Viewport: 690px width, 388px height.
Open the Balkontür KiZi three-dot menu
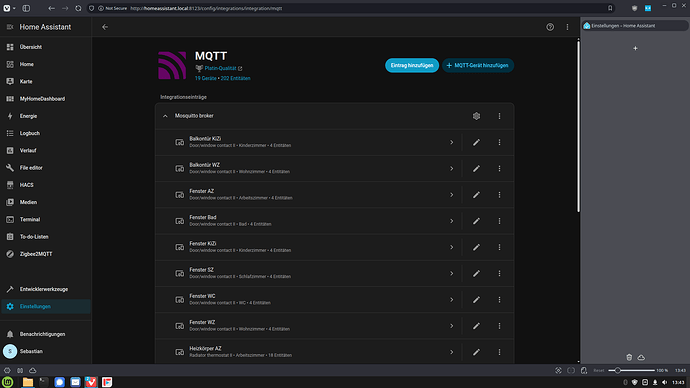point(499,143)
